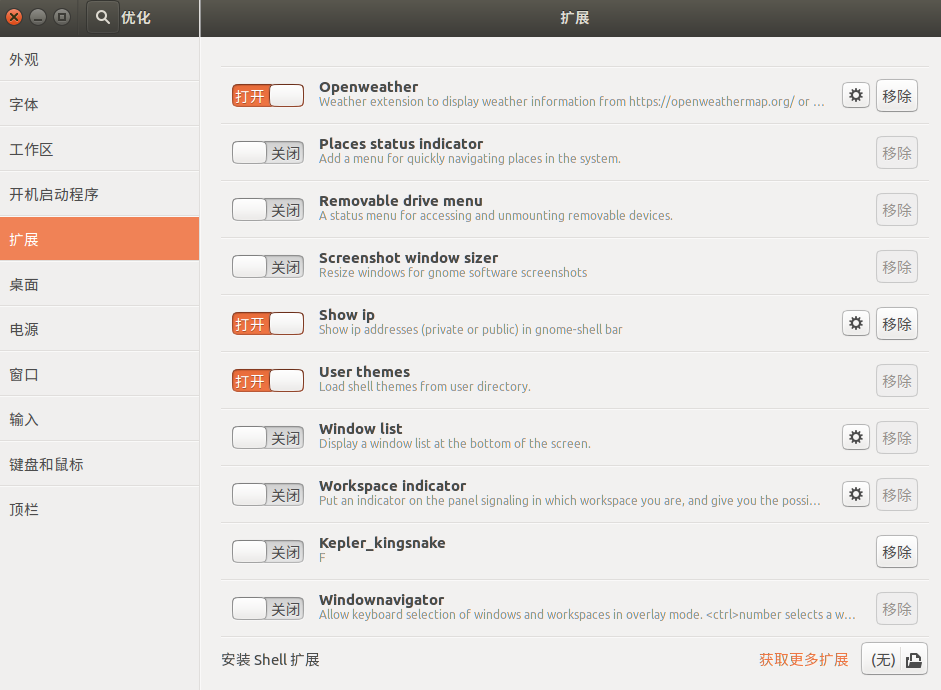This screenshot has width=941, height=690.
Task: Click the 安装 Shell 扩展 label
Action: (270, 659)
